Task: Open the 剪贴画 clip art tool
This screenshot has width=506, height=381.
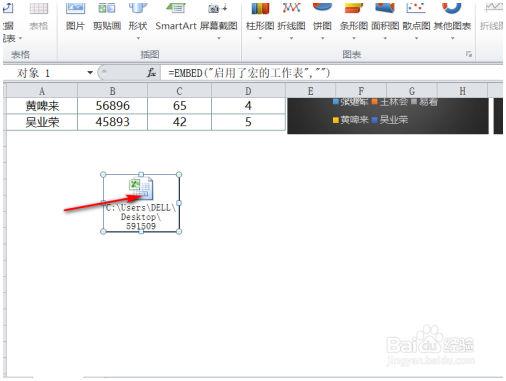Action: coord(107,17)
